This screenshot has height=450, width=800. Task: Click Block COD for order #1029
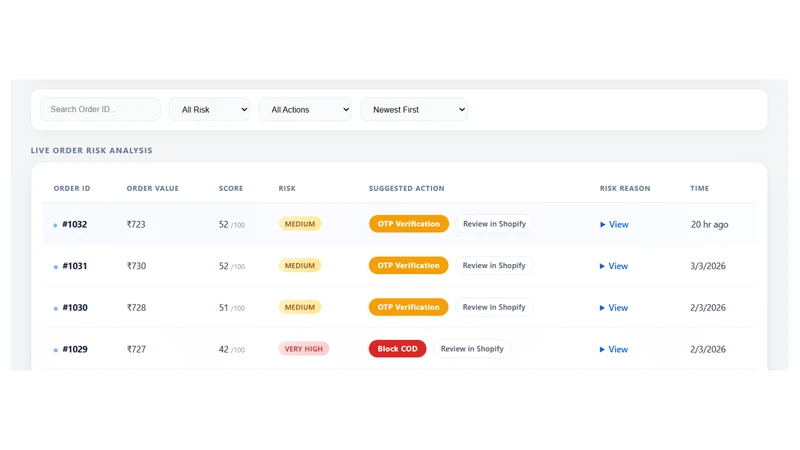(x=397, y=349)
